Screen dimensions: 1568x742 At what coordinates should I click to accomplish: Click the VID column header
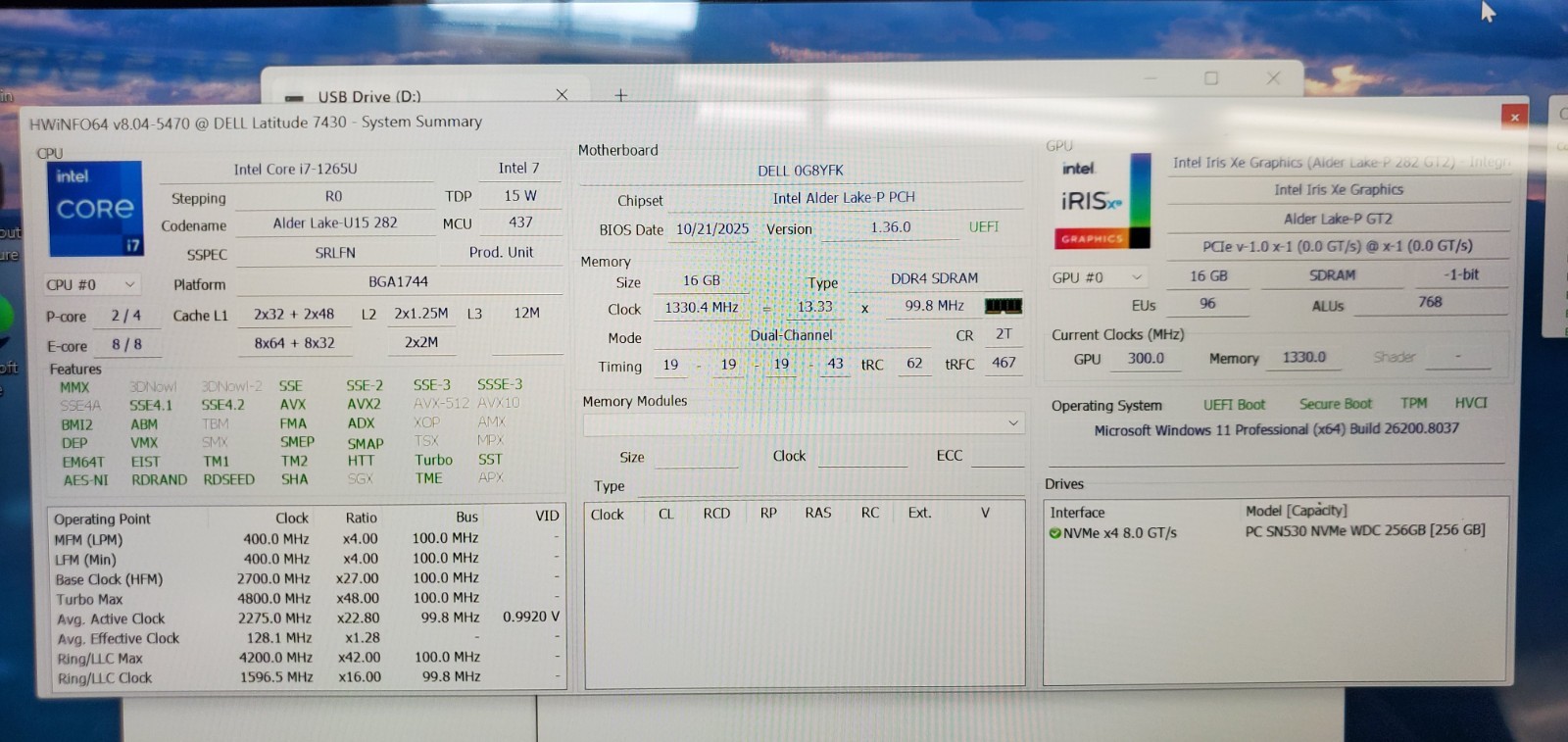[x=547, y=516]
